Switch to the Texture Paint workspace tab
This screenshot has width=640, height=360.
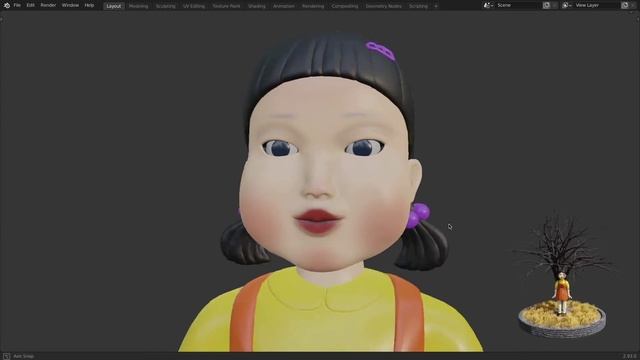226,6
